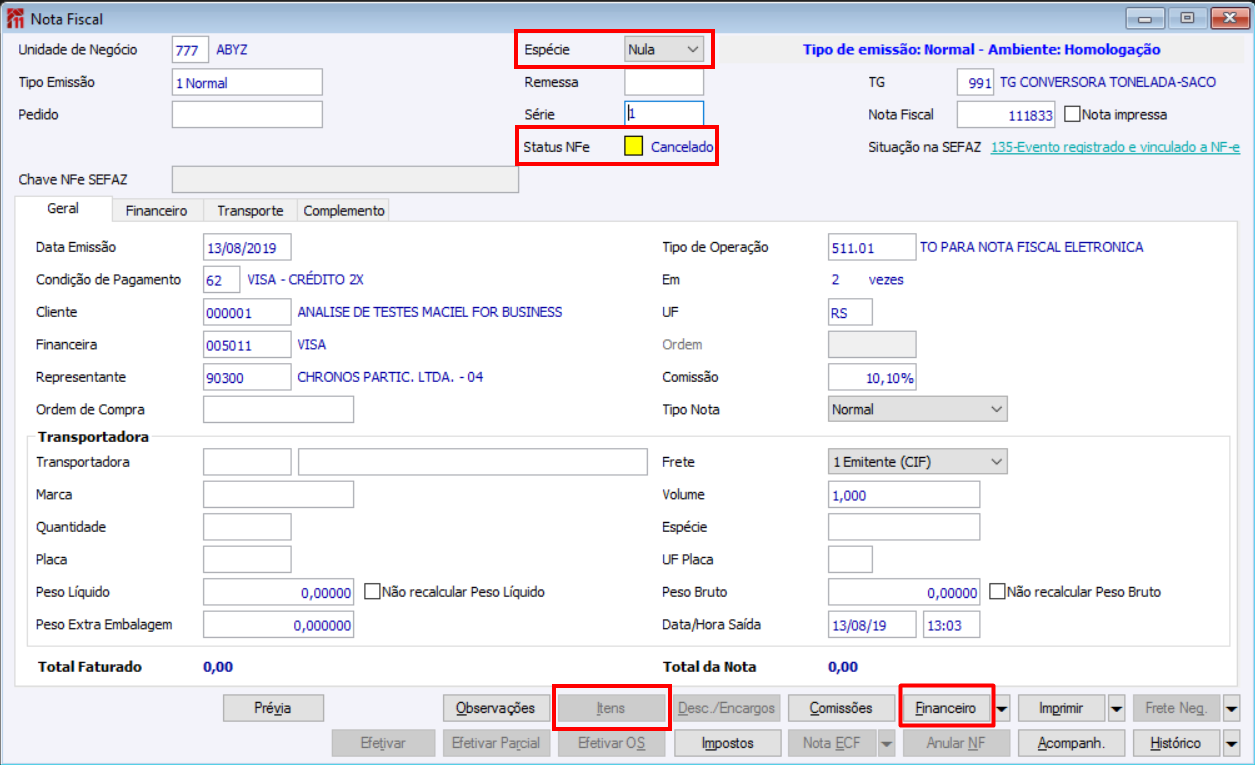Switch to the Transporte tab

(x=250, y=211)
